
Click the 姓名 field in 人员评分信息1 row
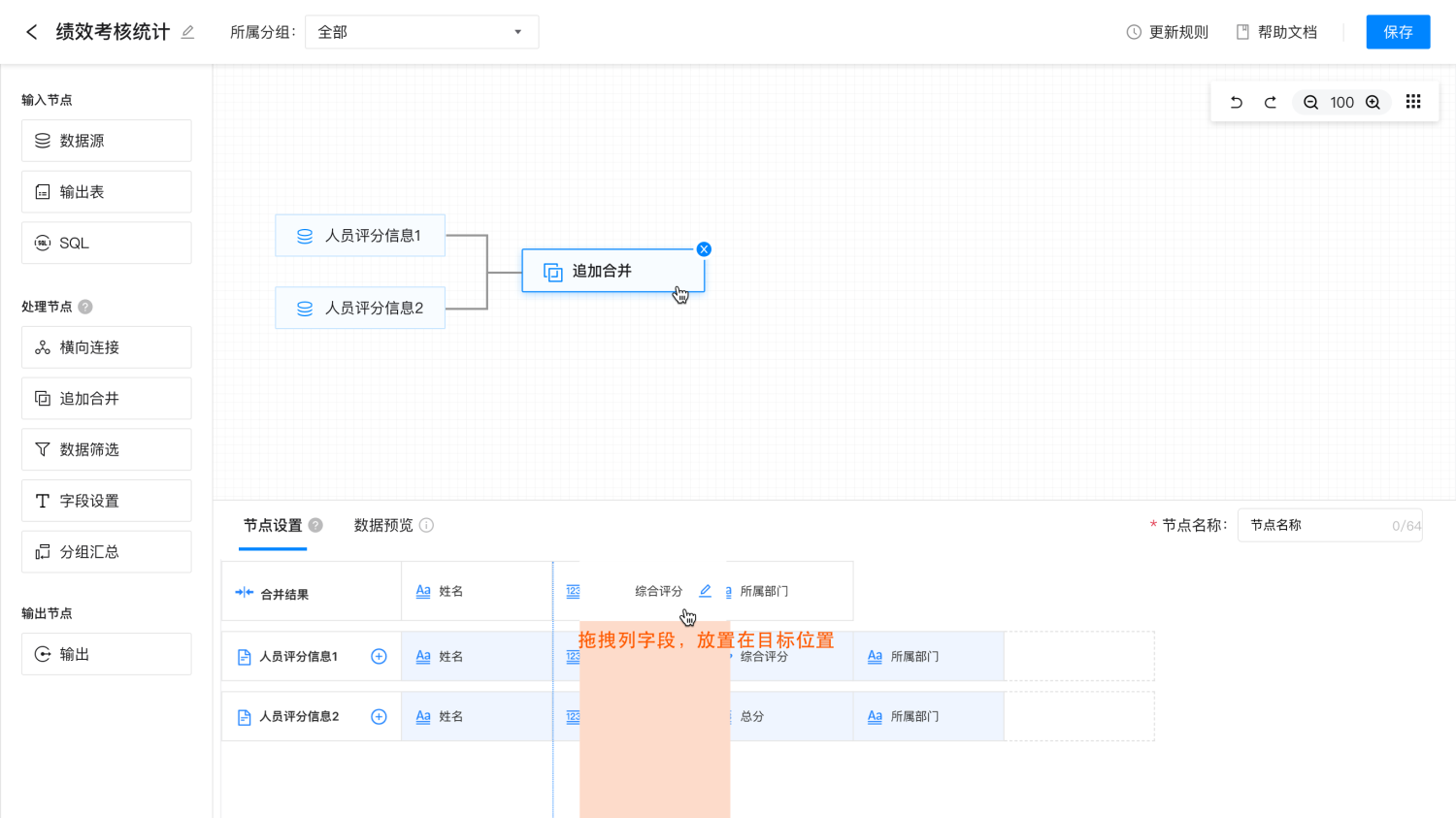click(477, 657)
